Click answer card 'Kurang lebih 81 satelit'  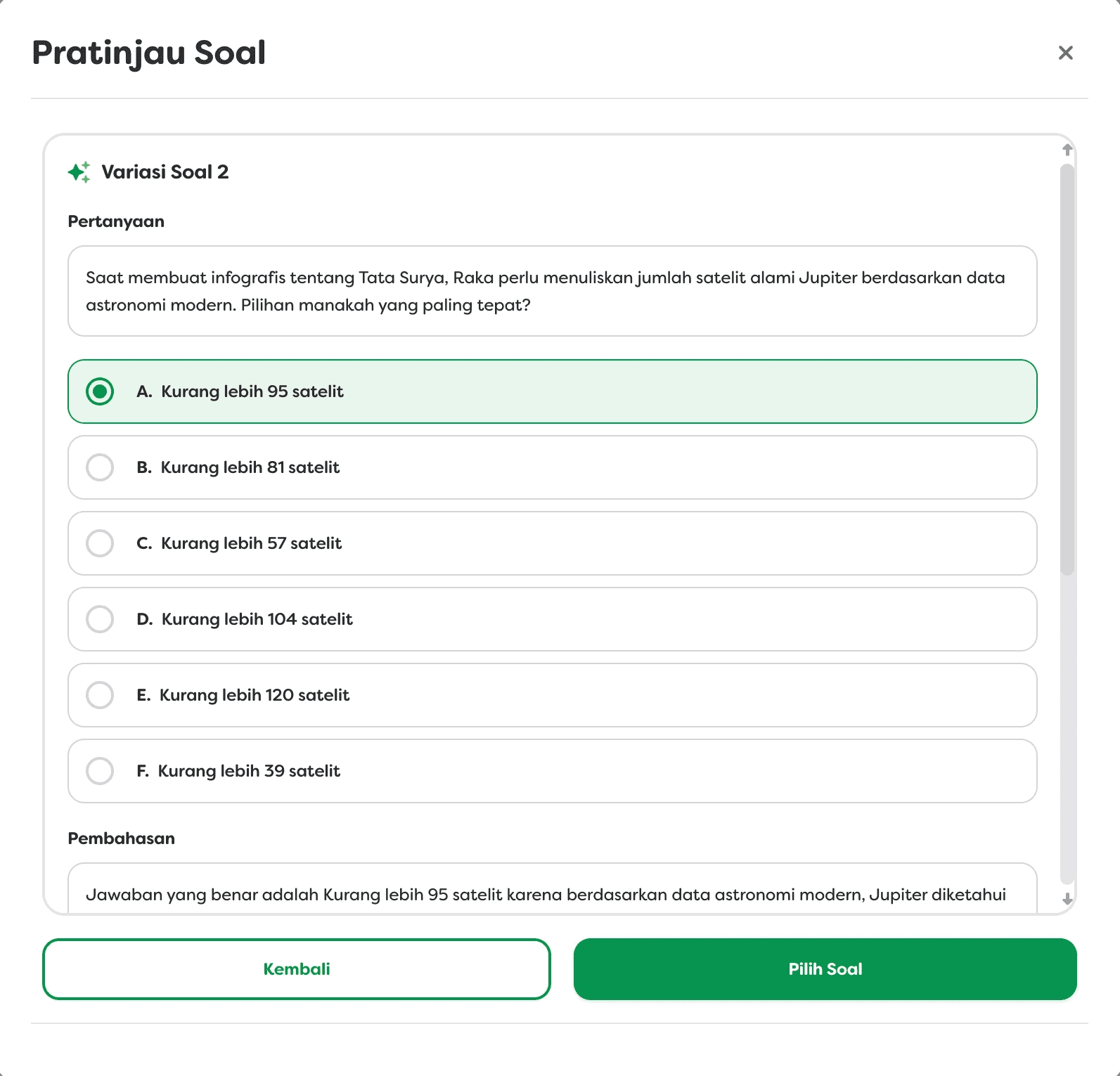click(x=553, y=467)
